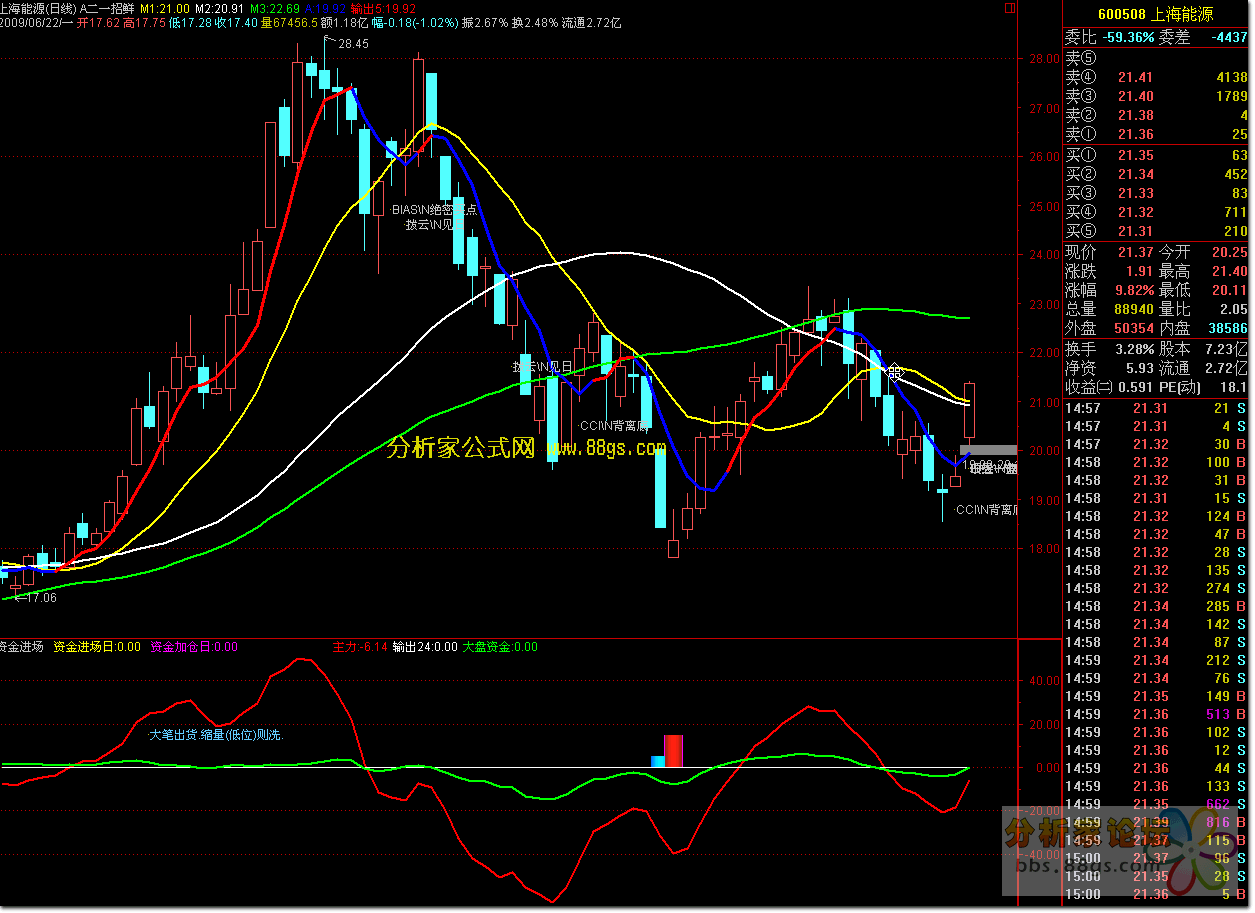This screenshot has width=1255, height=913.
Task: Click the 28.45 high price marker
Action: coord(353,44)
